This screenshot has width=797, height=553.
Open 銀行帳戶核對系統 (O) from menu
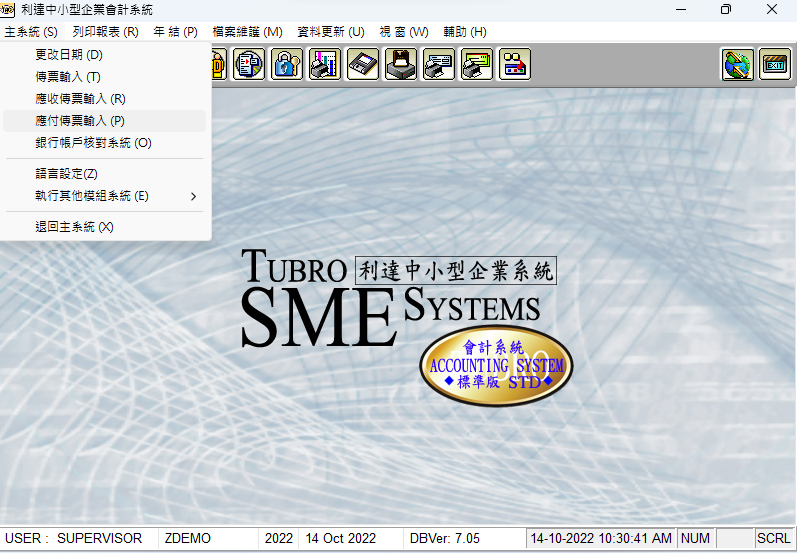[105, 143]
